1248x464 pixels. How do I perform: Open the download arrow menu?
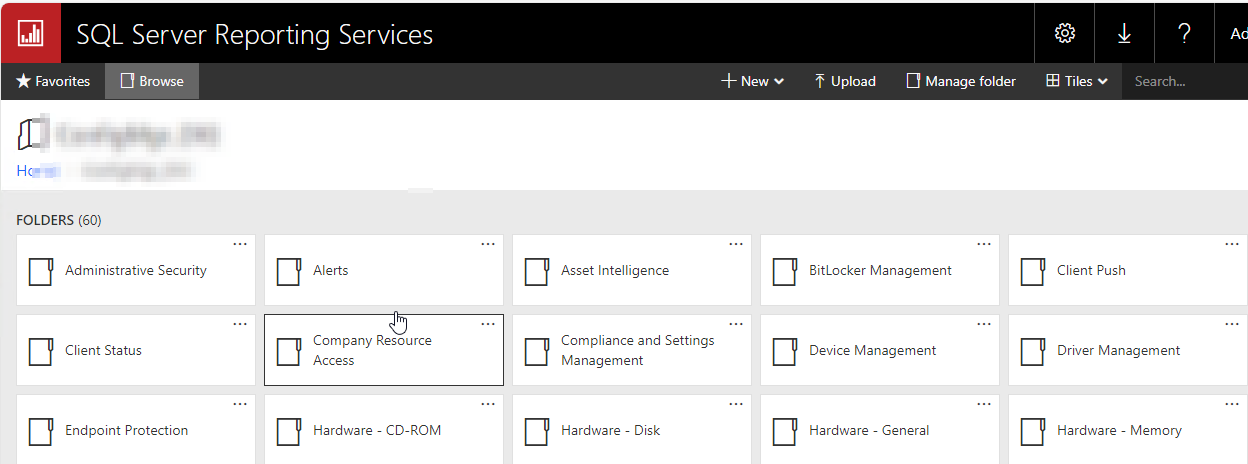[x=1124, y=33]
